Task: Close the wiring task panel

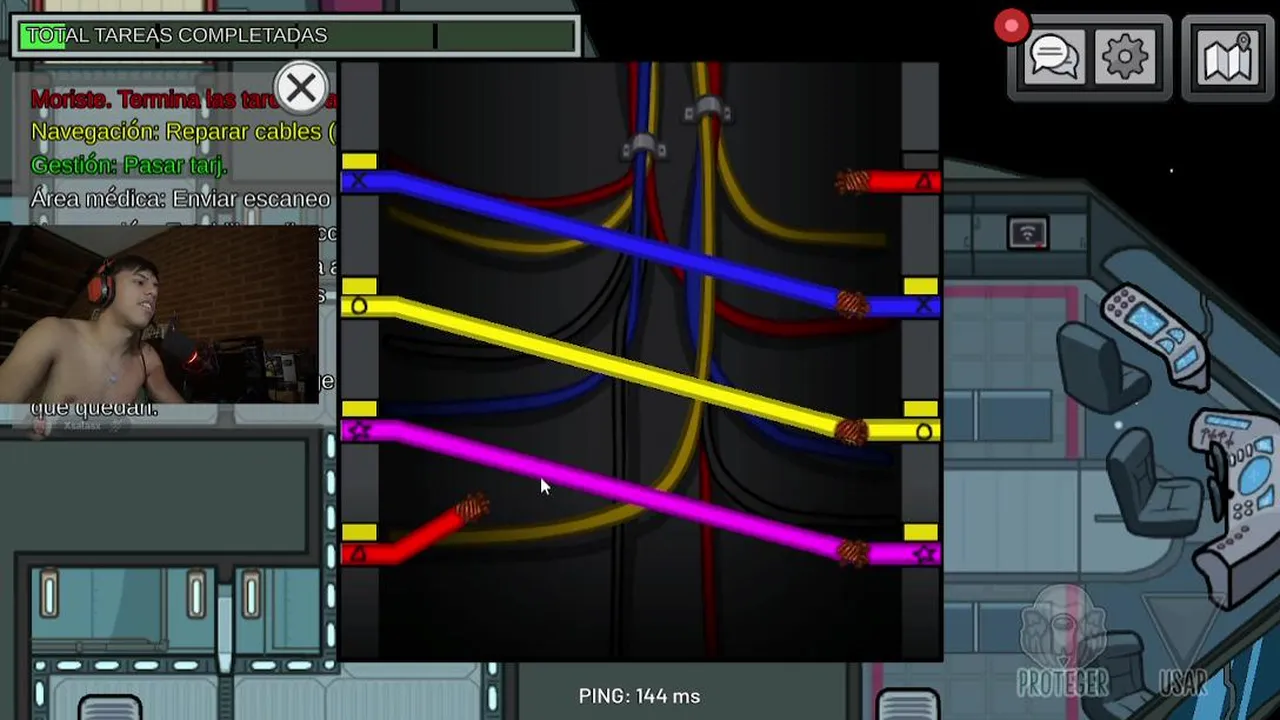Action: pos(300,88)
